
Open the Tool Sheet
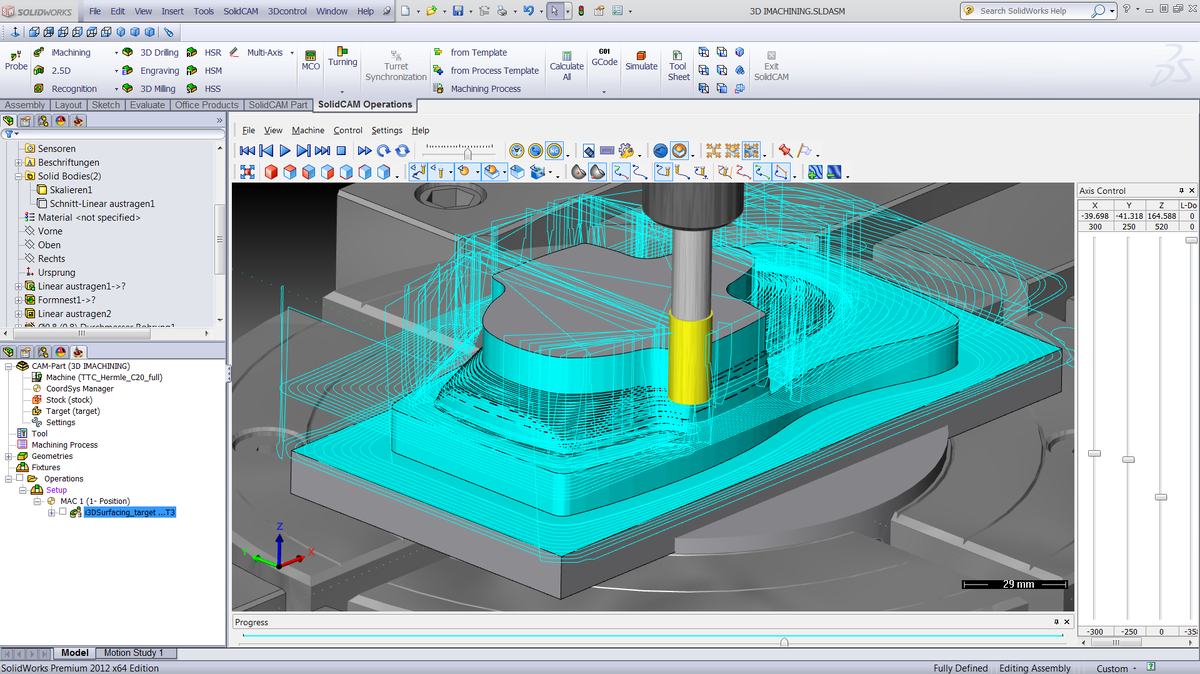(678, 66)
